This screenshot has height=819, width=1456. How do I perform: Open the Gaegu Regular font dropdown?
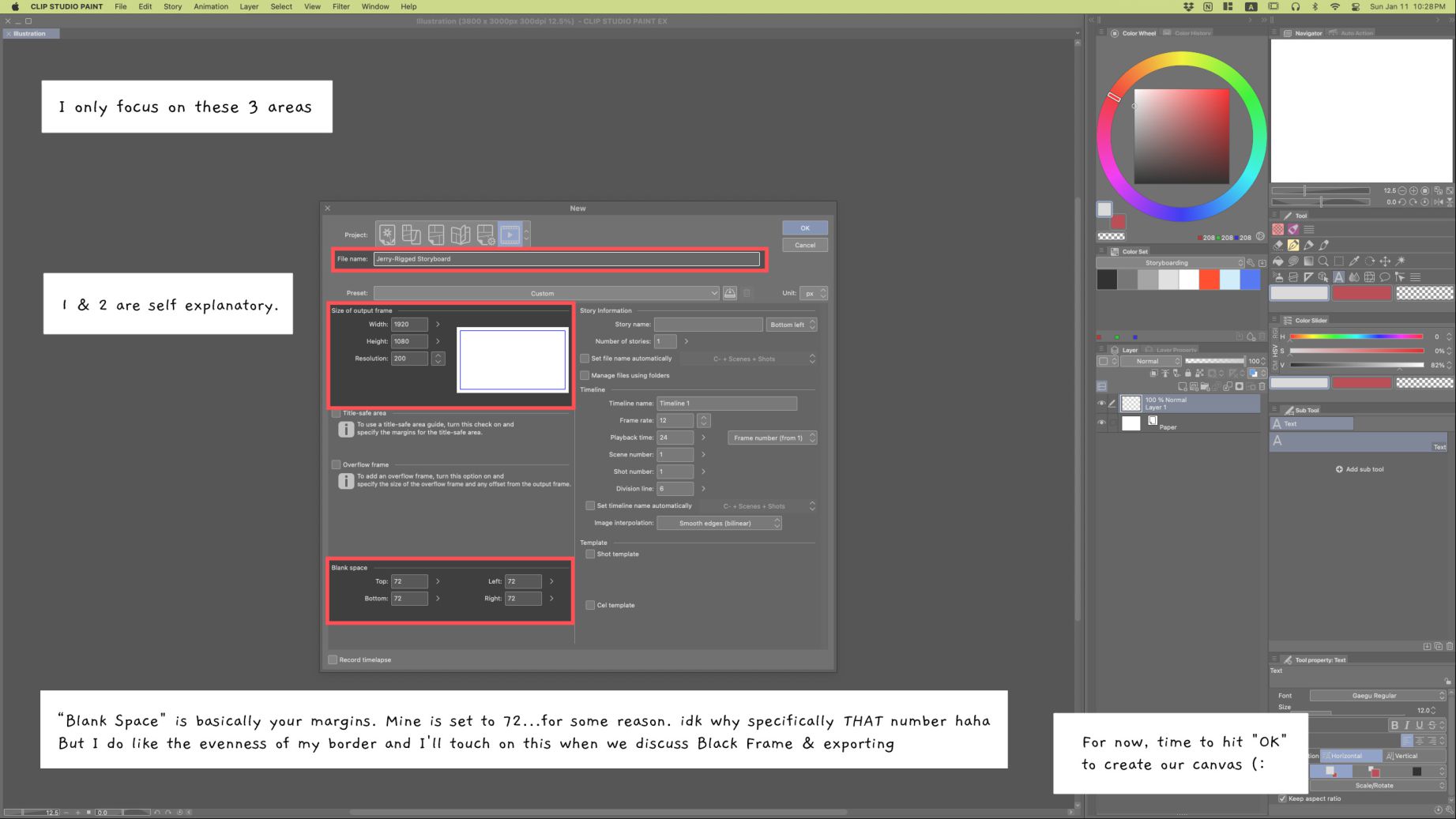(1378, 696)
